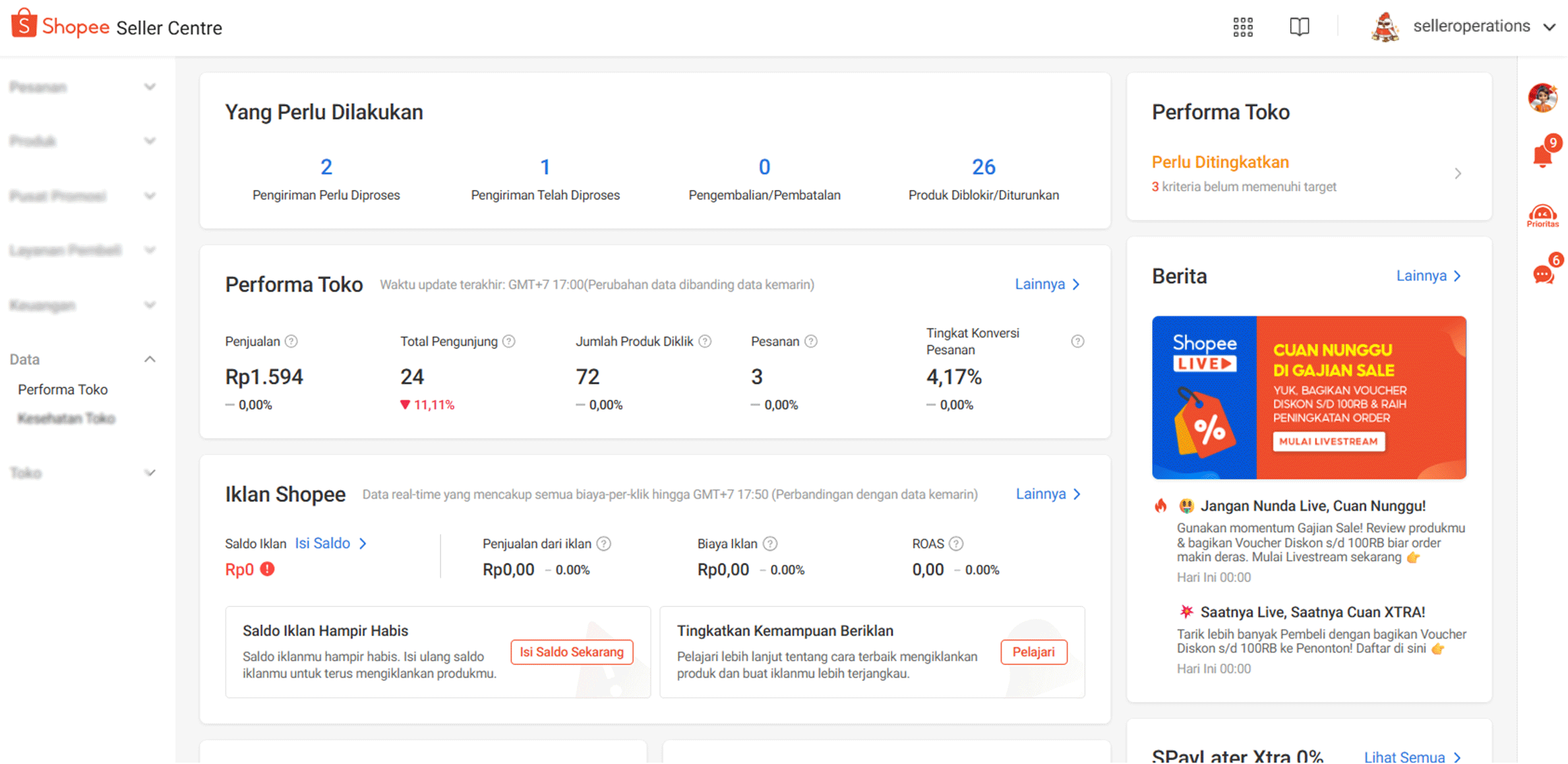Click the Shopee bag logo
The image size is (1568, 764).
tap(24, 24)
